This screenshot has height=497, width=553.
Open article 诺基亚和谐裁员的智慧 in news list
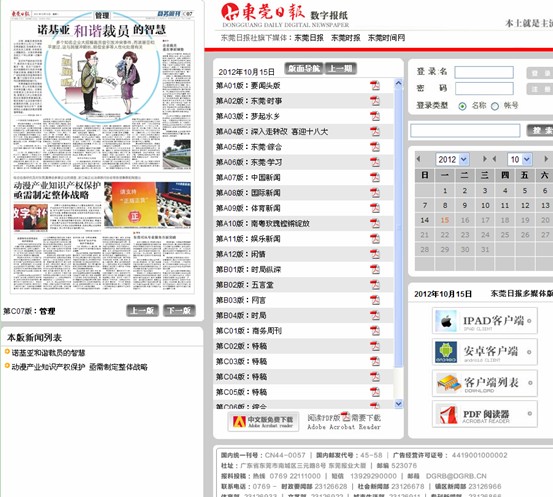tap(48, 352)
